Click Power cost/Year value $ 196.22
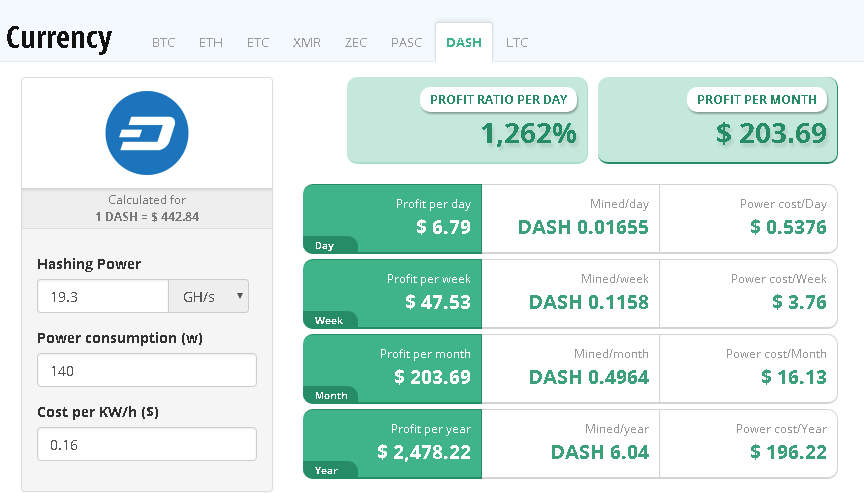The image size is (864, 493). tap(789, 452)
